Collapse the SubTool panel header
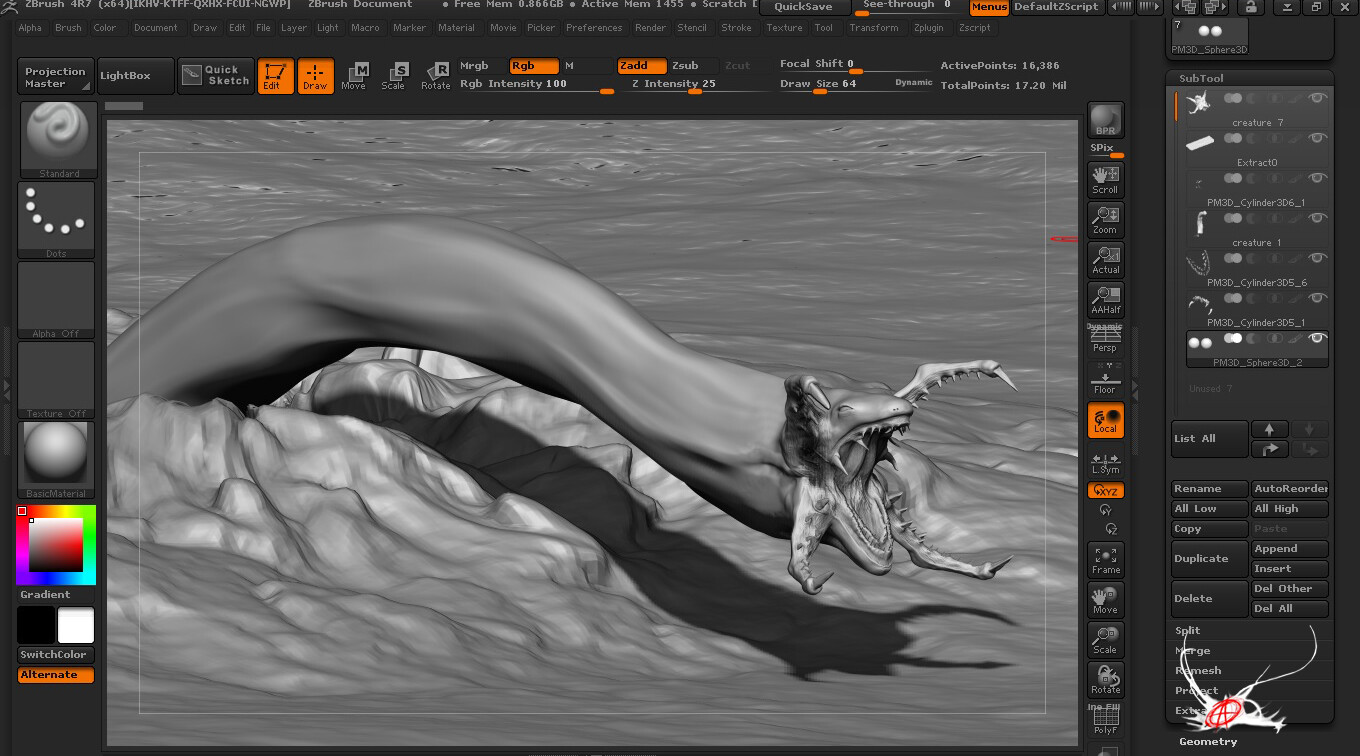Image resolution: width=1360 pixels, height=756 pixels. (1201, 78)
